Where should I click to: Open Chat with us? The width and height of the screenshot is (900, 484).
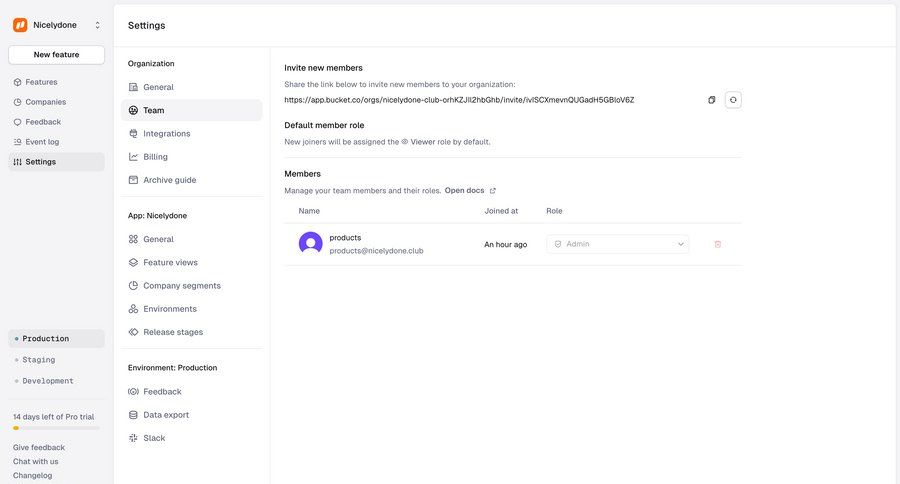pos(36,462)
